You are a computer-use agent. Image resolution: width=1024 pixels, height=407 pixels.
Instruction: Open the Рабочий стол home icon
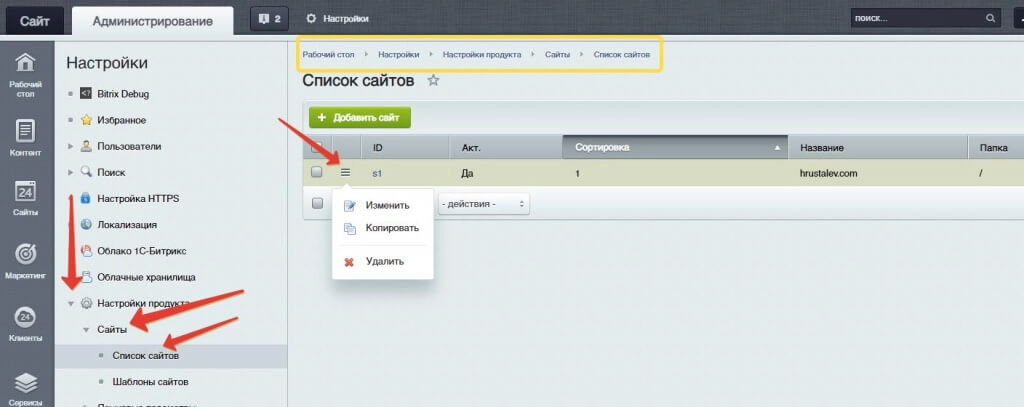click(25, 63)
